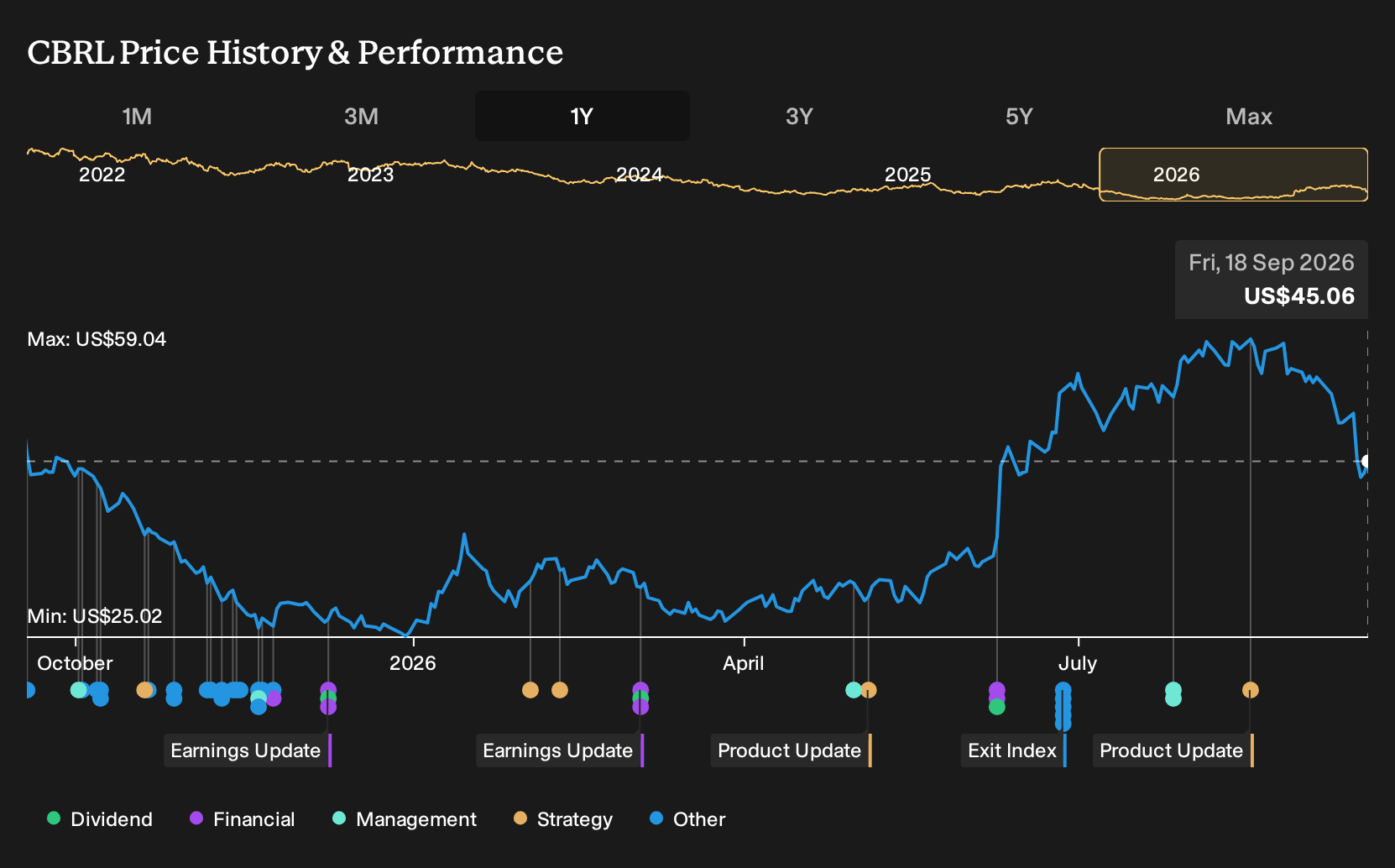The image size is (1395, 868).
Task: Open the Product Update label after July
Action: tap(1173, 750)
